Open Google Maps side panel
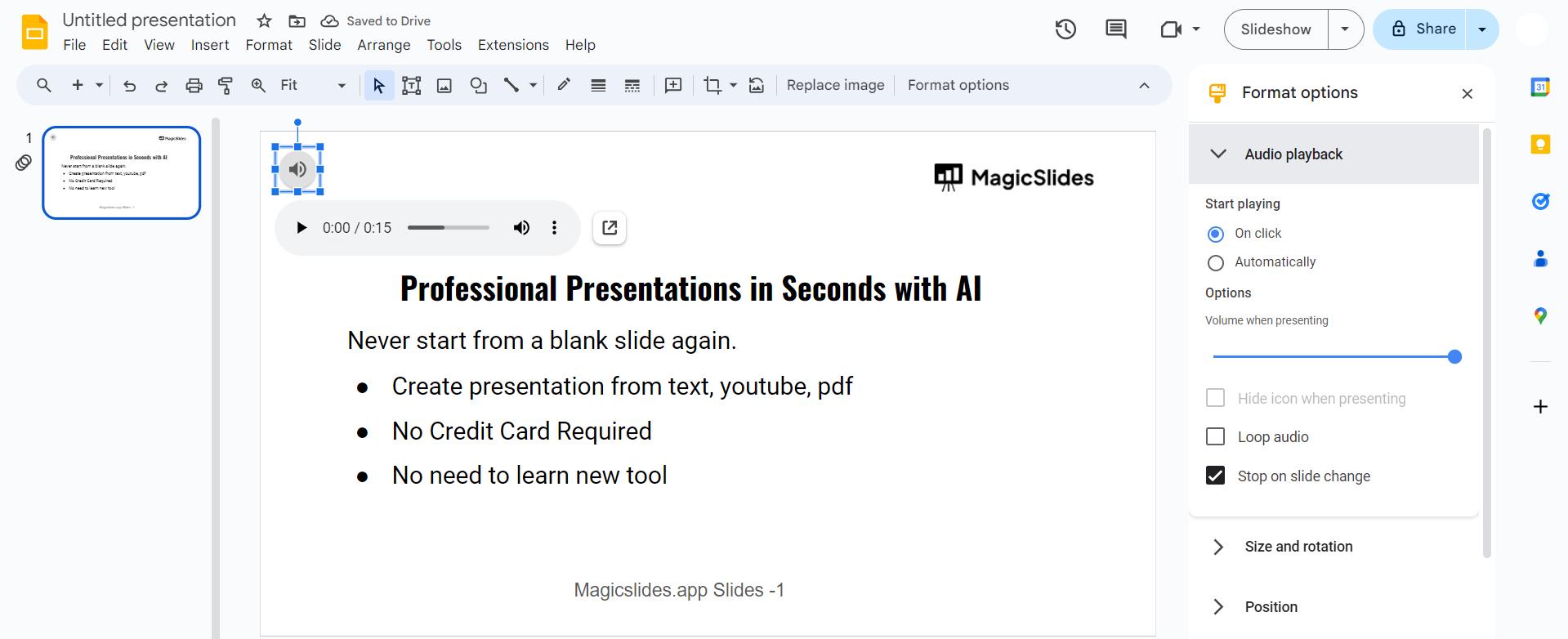 [x=1540, y=316]
